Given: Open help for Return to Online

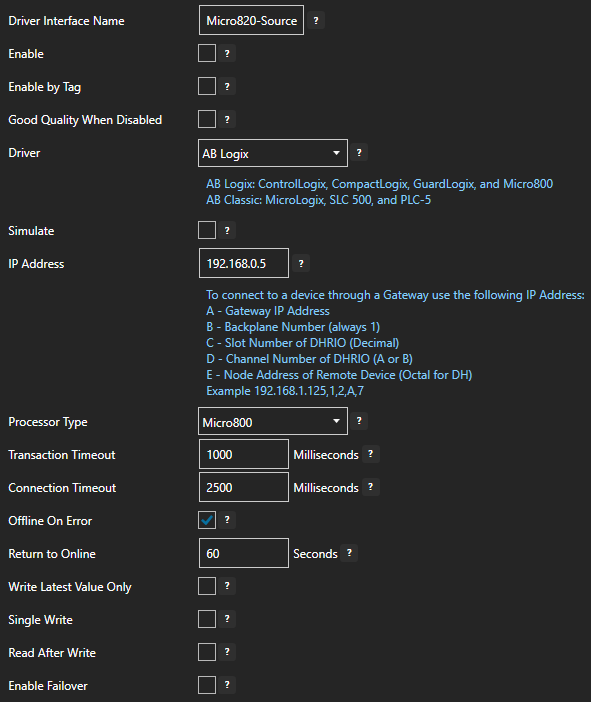Looking at the screenshot, I should click(349, 553).
